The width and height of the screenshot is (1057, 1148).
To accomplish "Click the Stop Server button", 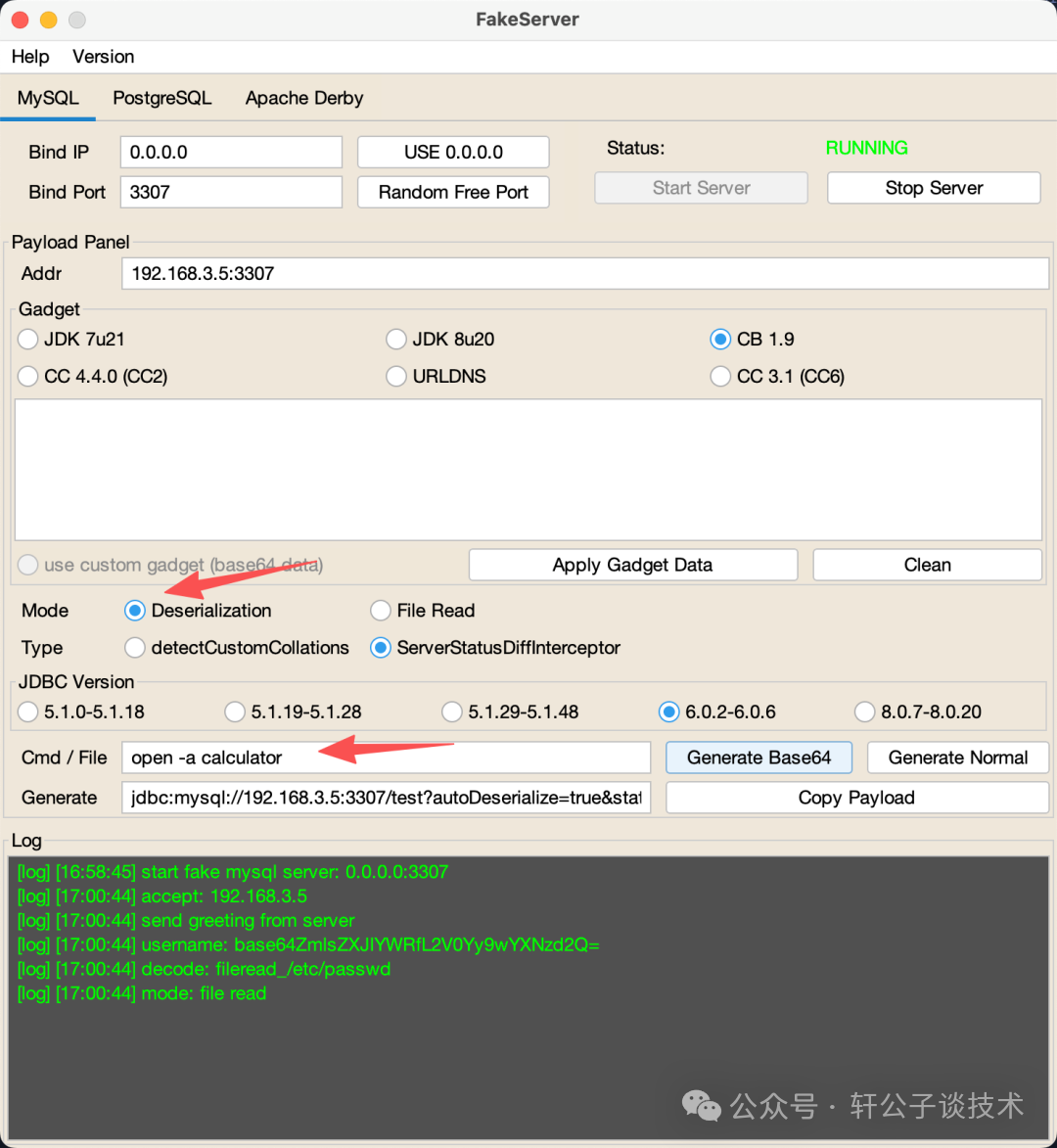I will point(934,188).
